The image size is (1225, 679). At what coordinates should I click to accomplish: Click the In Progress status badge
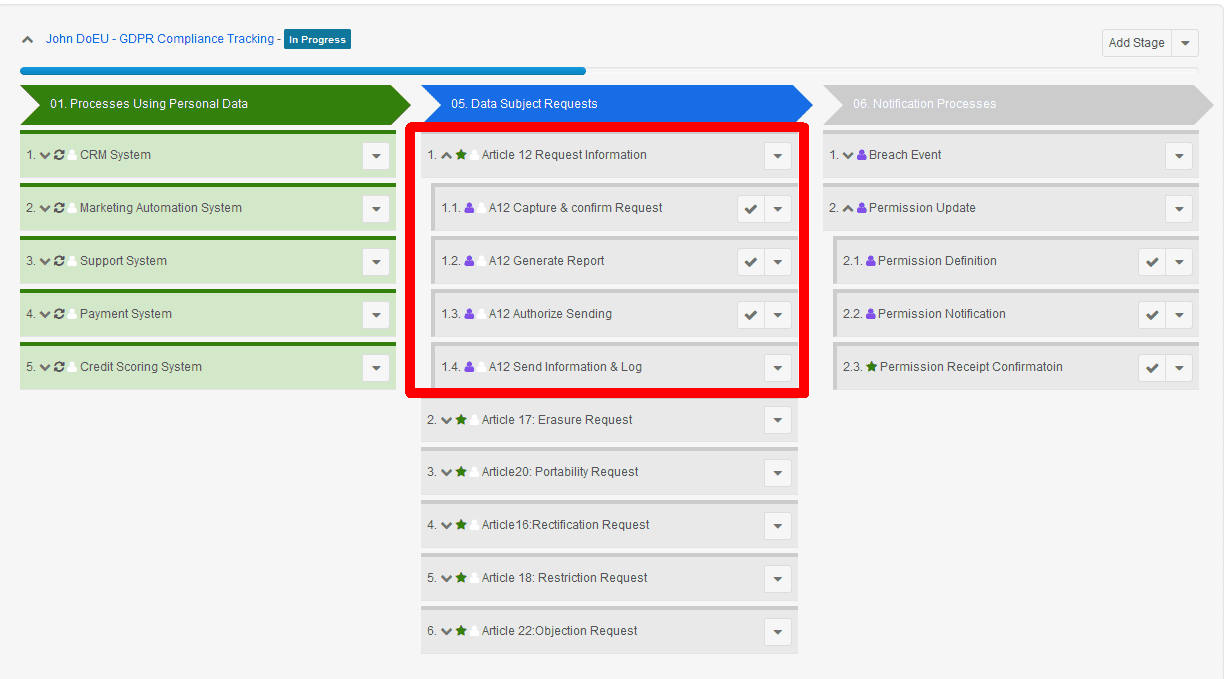(x=317, y=40)
